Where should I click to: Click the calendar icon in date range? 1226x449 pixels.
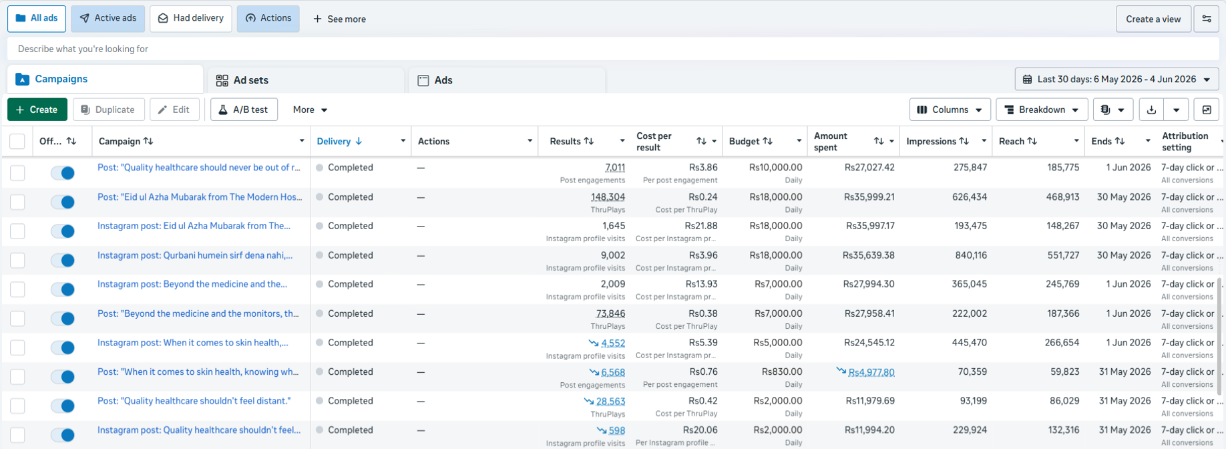tap(1027, 79)
